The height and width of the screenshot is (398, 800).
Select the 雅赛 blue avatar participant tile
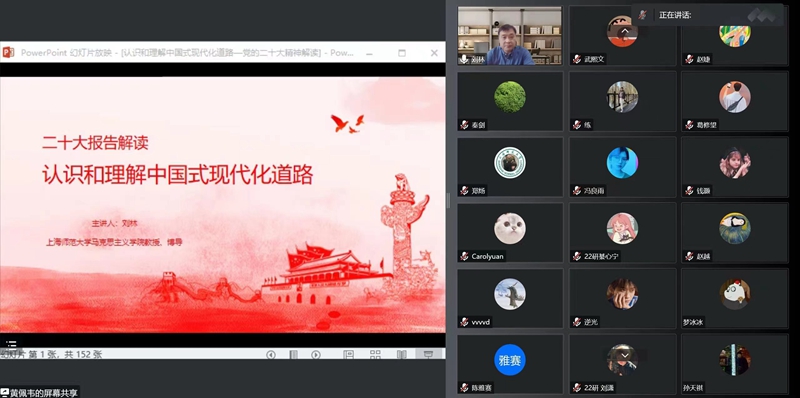click(x=510, y=364)
